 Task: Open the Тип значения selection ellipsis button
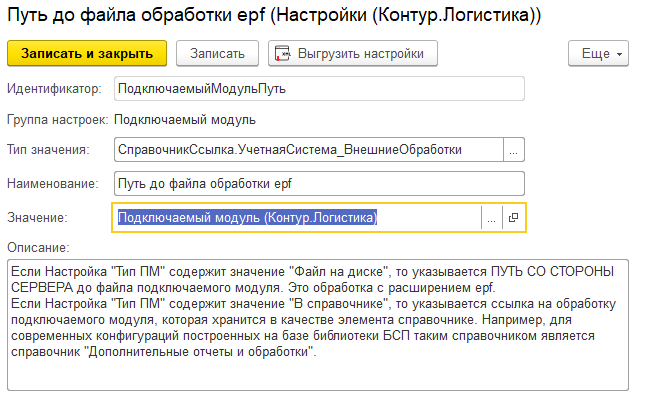click(514, 150)
